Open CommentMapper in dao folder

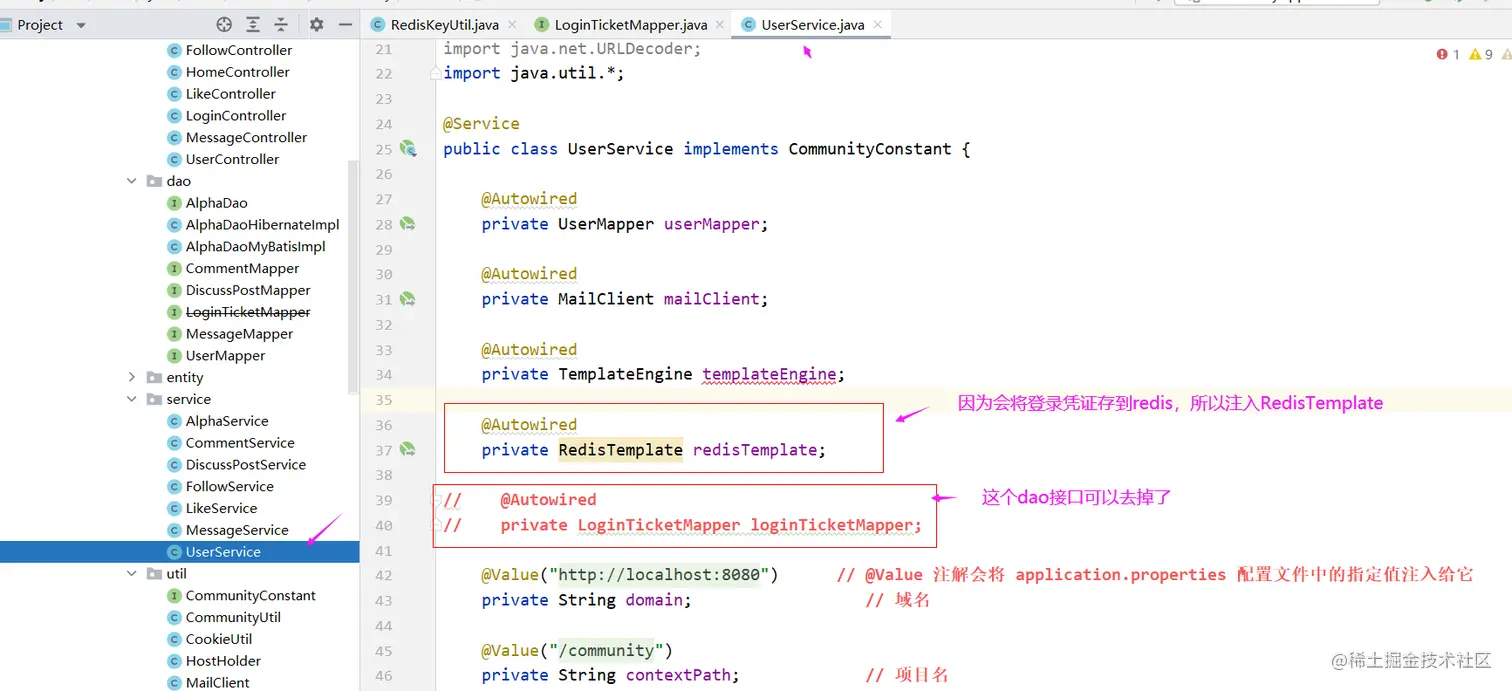tap(242, 268)
